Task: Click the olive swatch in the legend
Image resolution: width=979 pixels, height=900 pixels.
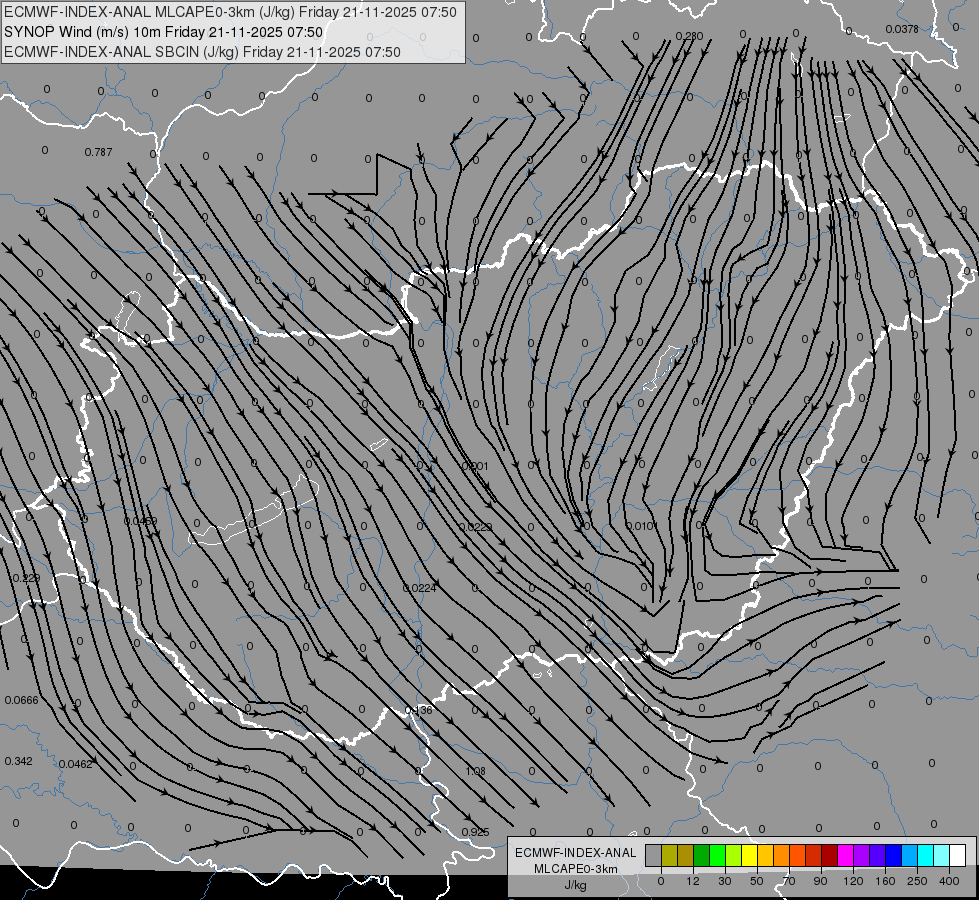Action: point(669,856)
